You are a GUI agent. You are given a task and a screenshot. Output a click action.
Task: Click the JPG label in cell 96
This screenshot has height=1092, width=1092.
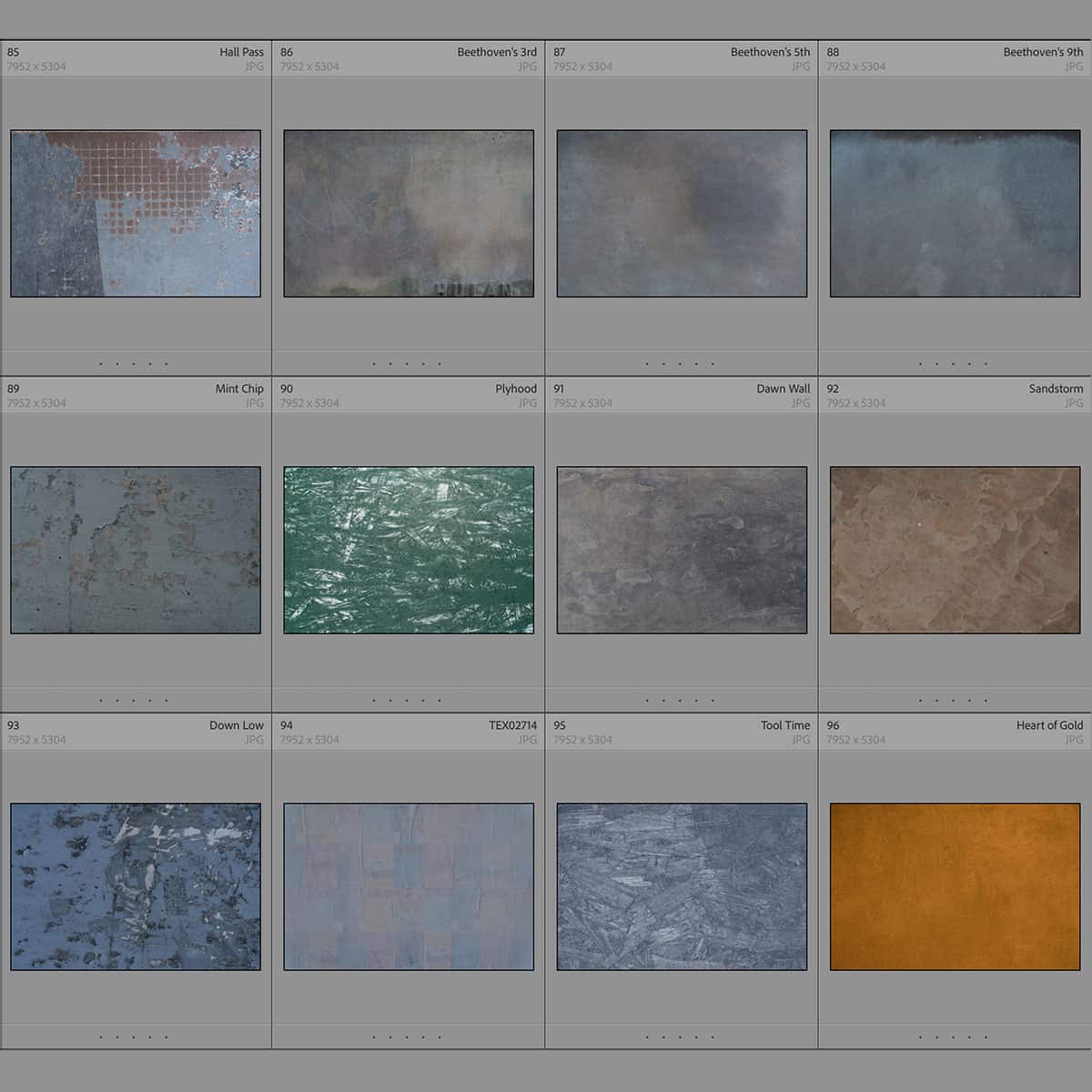[x=1074, y=740]
